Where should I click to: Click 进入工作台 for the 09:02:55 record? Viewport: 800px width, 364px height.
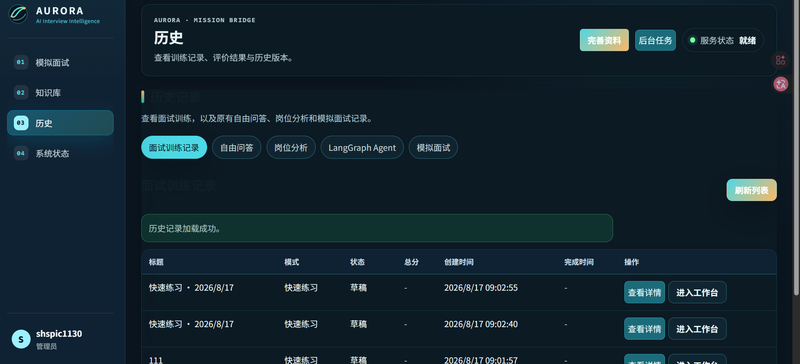pyautogui.click(x=697, y=293)
